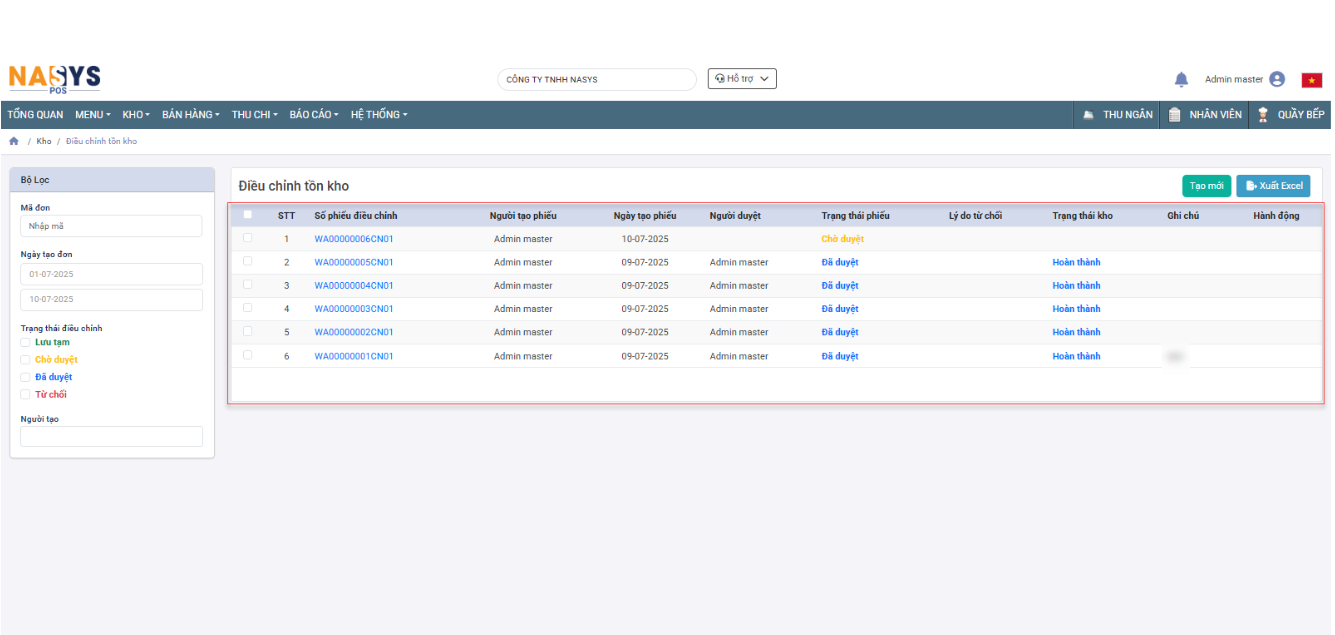Open the Quầy Bếp kitchen screen
The width and height of the screenshot is (1335, 635).
click(x=1290, y=115)
